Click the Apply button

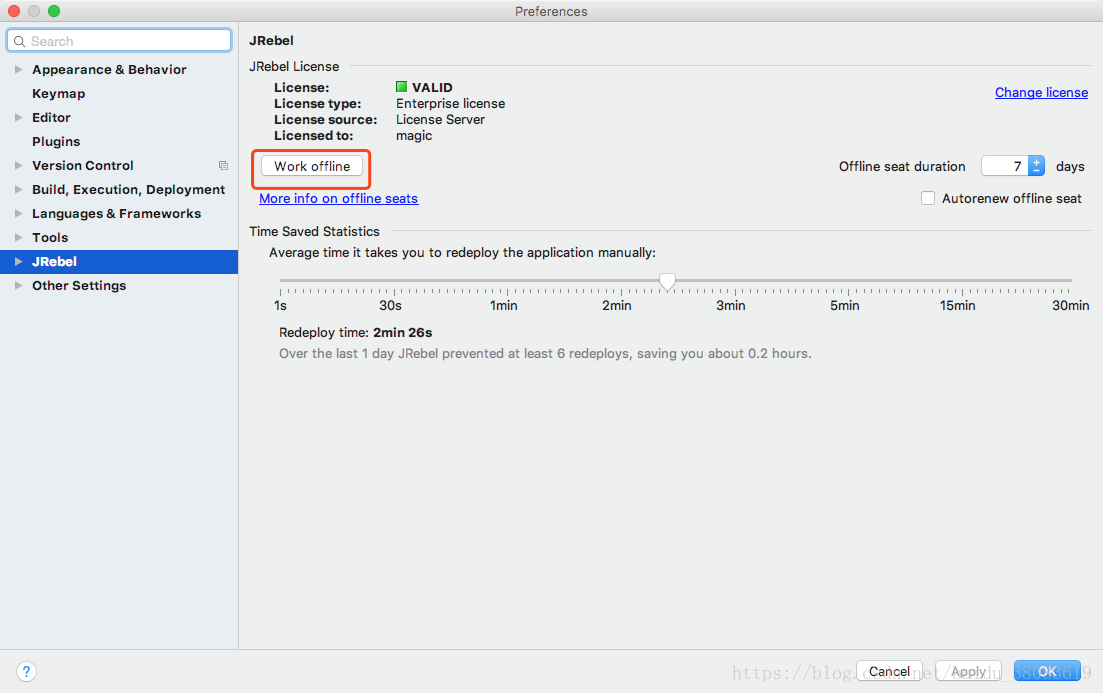(968, 671)
